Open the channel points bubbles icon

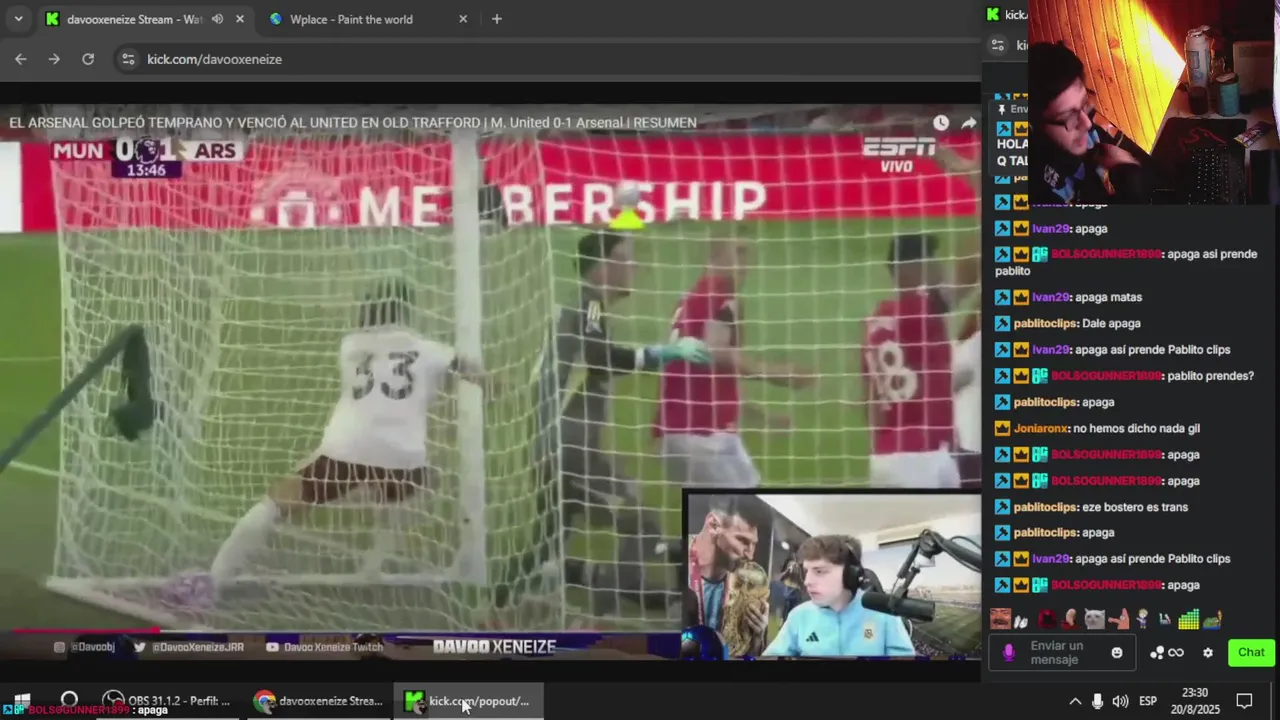coord(1157,653)
